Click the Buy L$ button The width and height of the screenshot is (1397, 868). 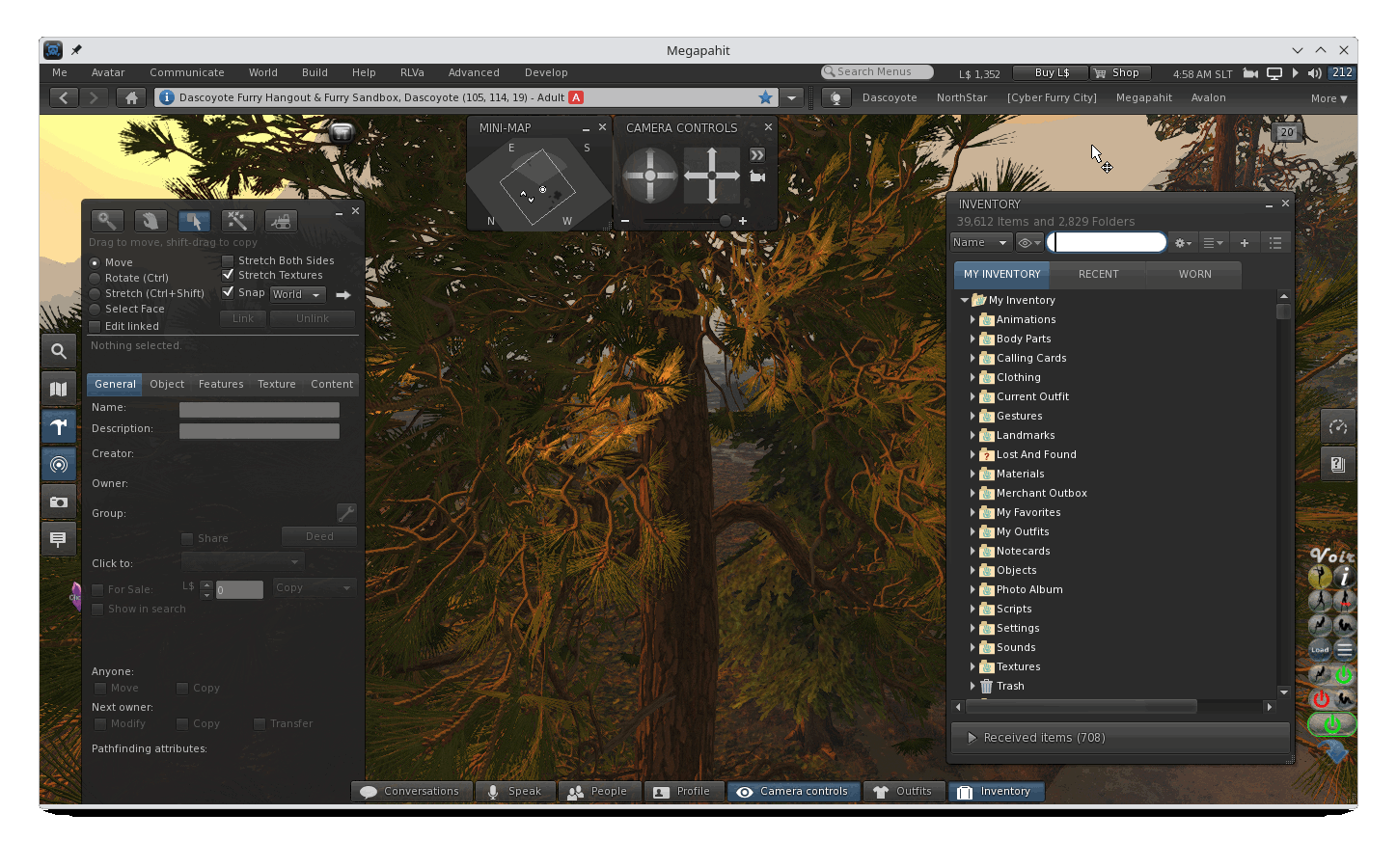pyautogui.click(x=1050, y=71)
